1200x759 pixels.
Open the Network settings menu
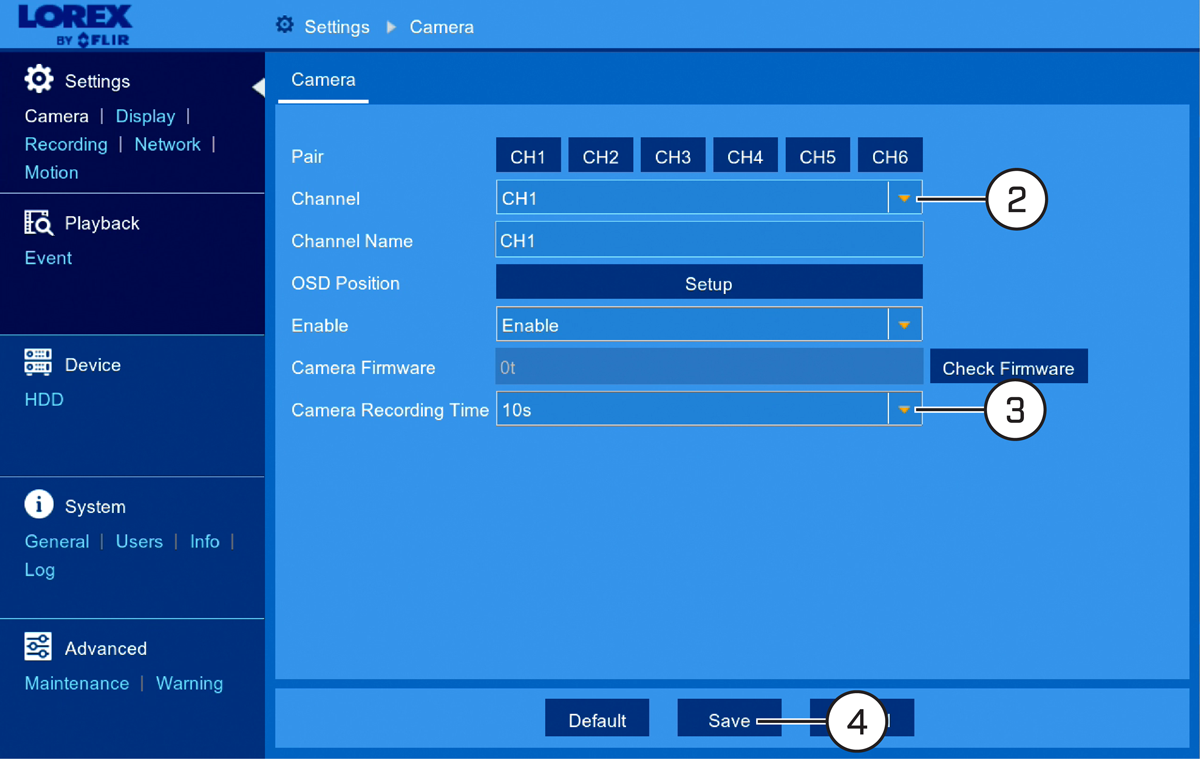click(167, 144)
